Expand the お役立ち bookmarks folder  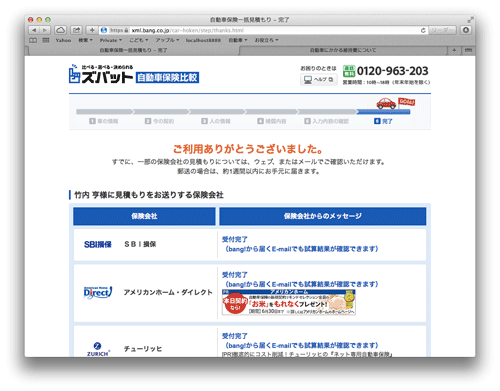[266, 40]
